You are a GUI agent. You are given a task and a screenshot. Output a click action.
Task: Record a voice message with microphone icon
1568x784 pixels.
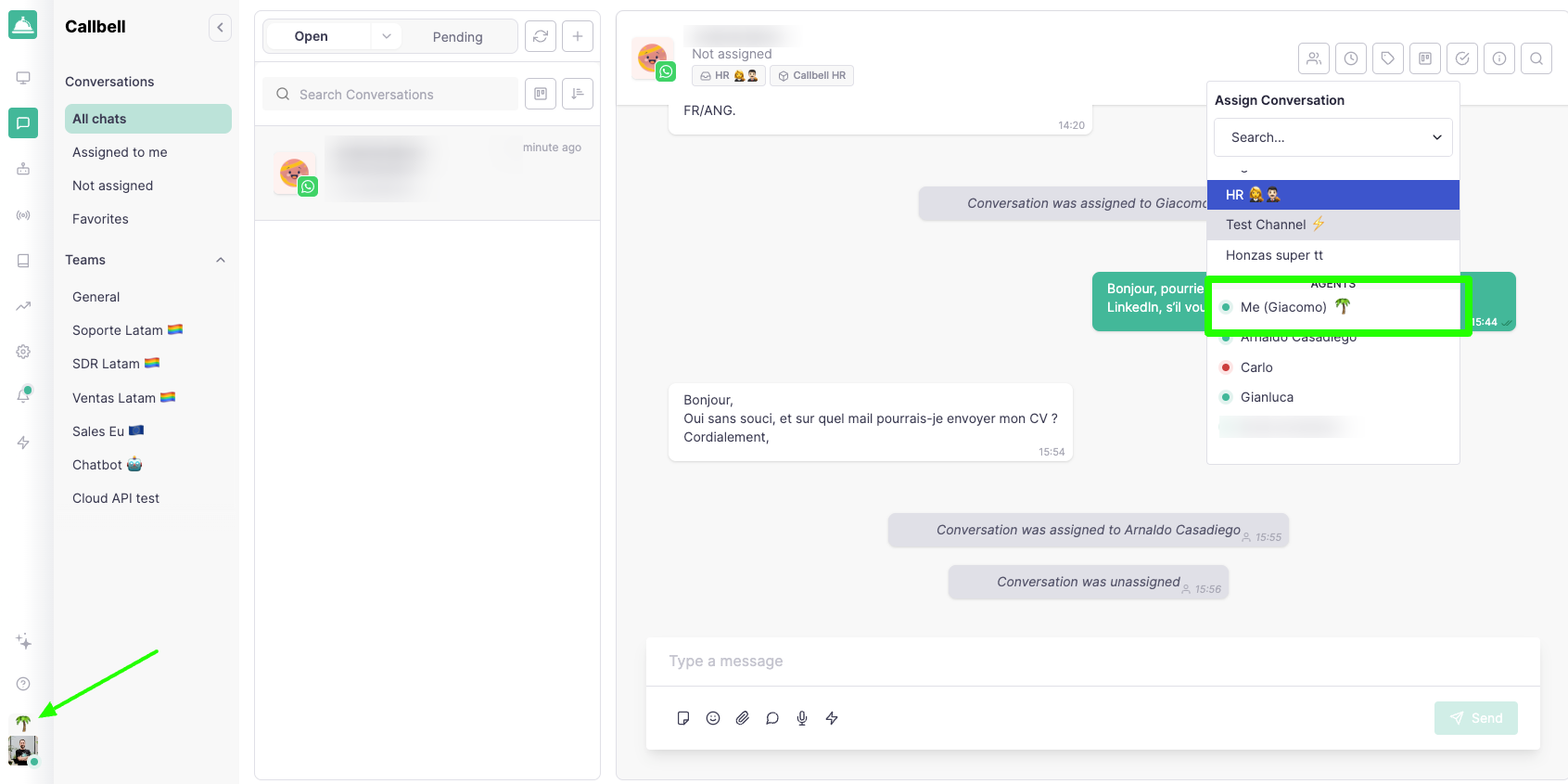coord(802,718)
